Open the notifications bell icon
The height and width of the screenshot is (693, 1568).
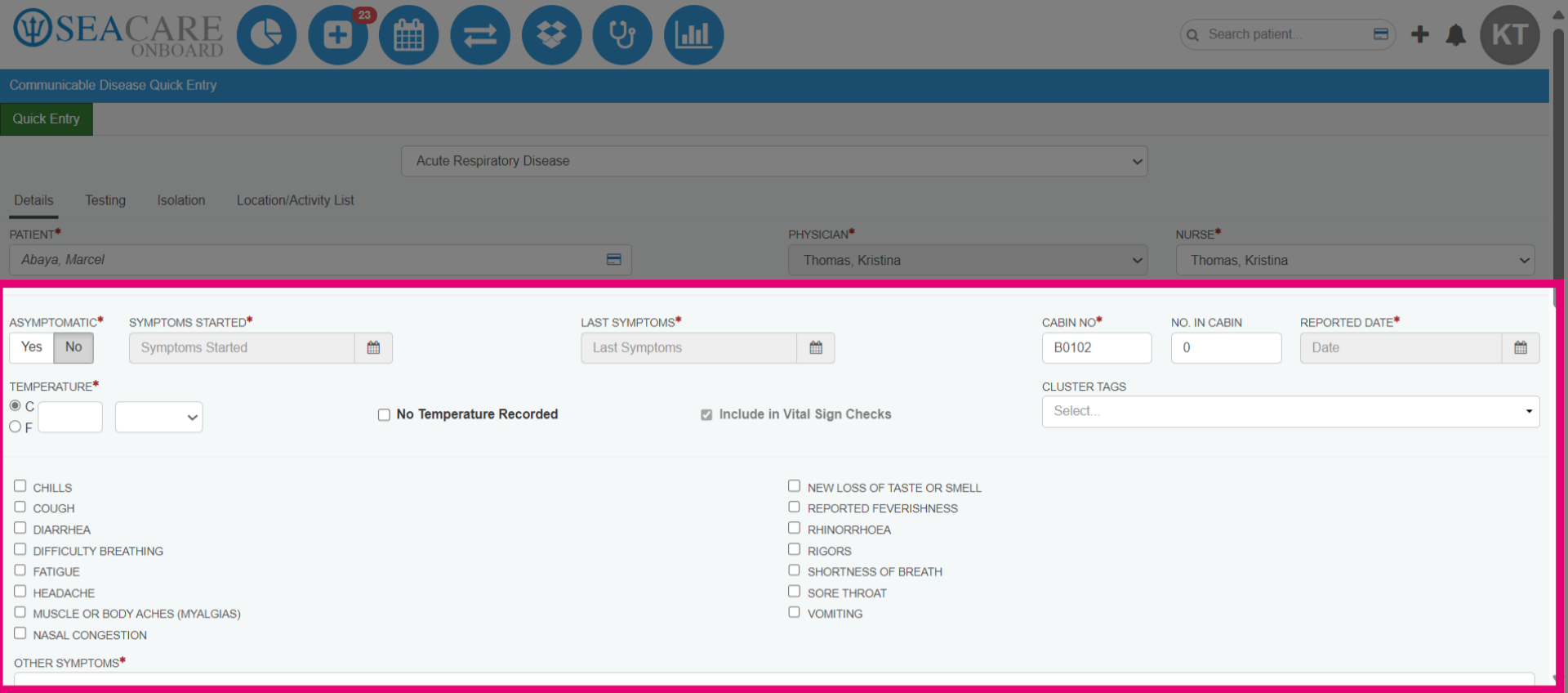click(1456, 35)
